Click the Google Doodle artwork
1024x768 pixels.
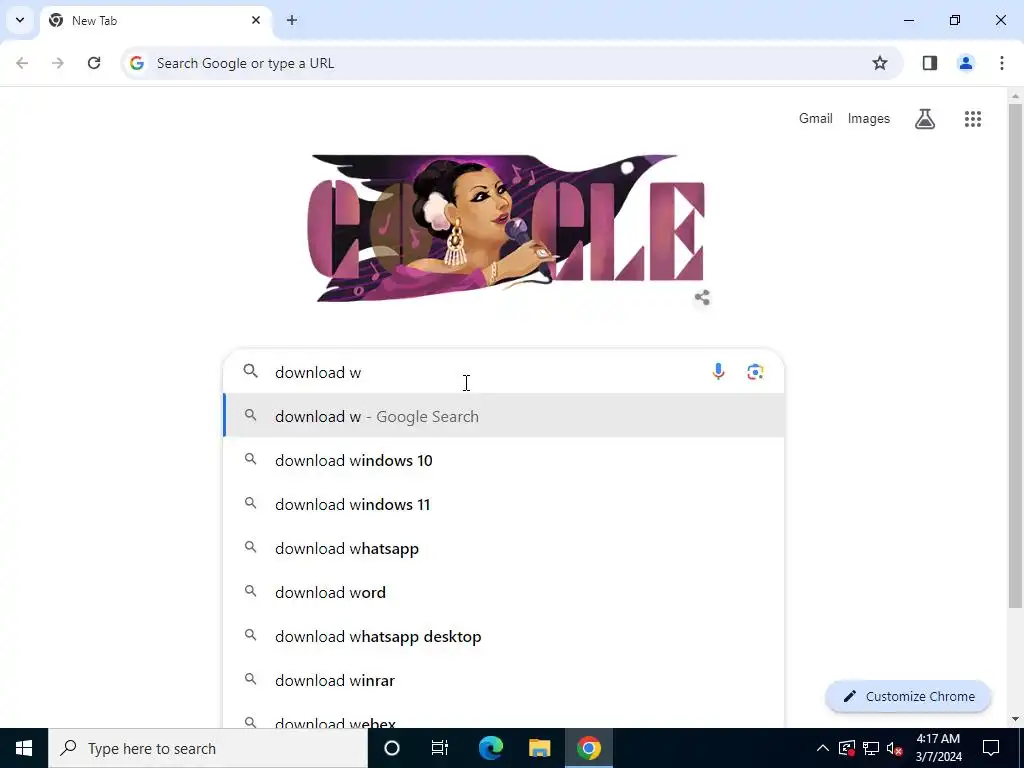(505, 228)
